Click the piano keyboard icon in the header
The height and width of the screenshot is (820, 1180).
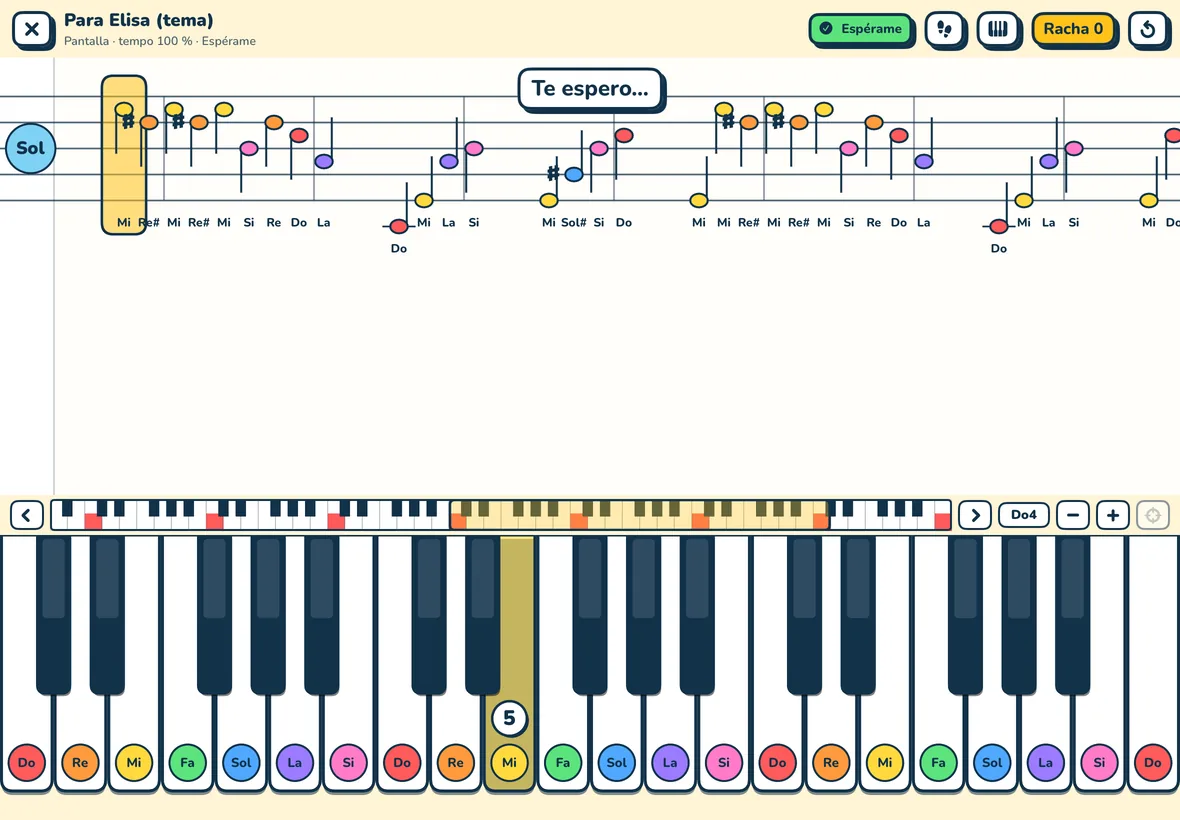point(997,29)
